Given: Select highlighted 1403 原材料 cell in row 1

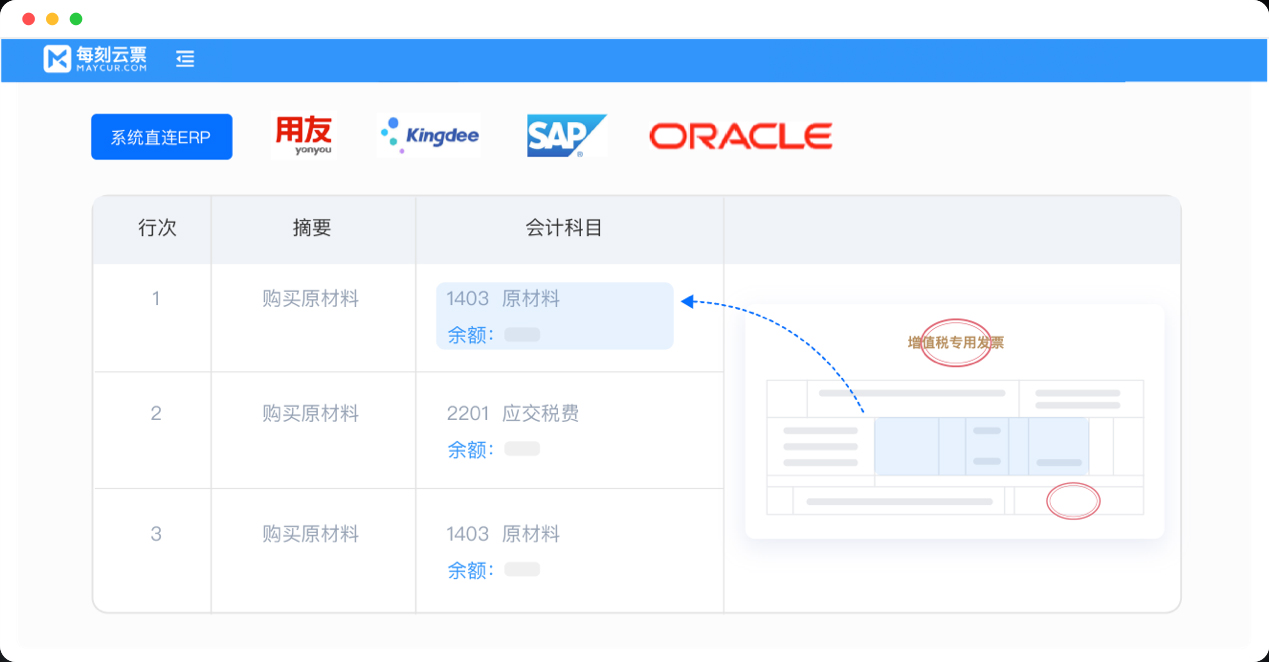Looking at the screenshot, I should pos(554,316).
